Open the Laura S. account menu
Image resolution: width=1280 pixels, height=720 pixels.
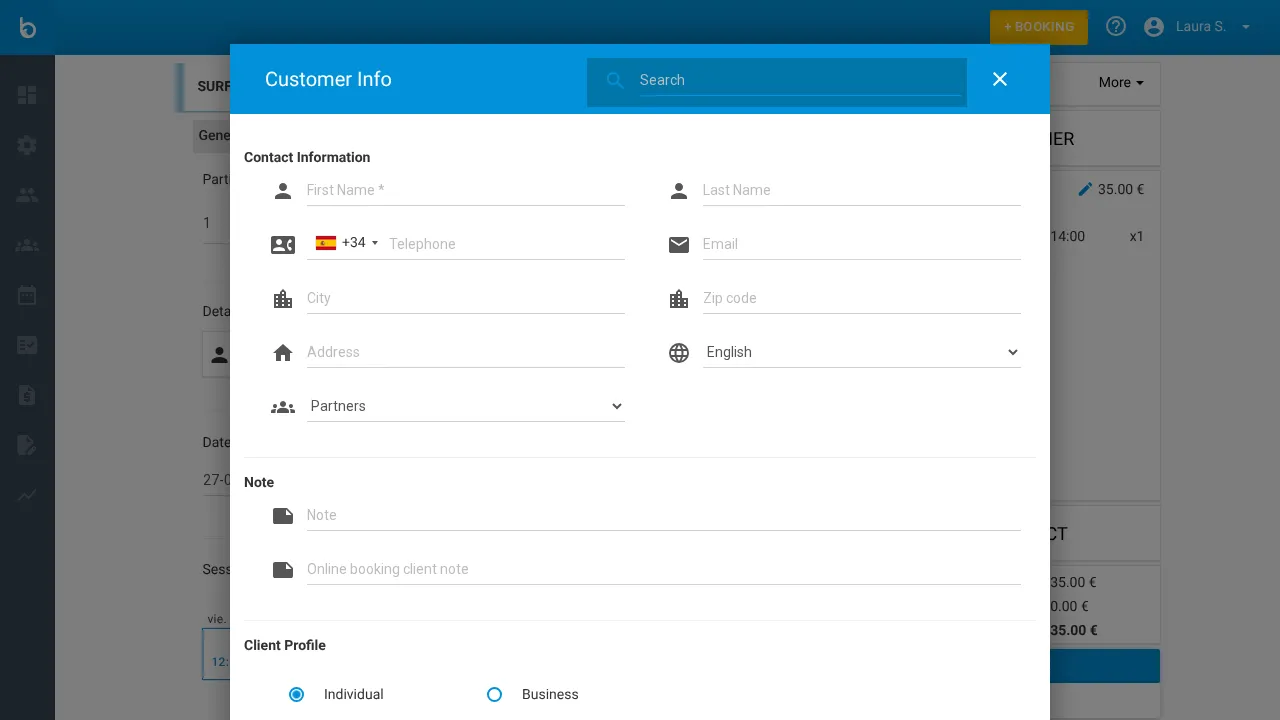coord(1200,26)
